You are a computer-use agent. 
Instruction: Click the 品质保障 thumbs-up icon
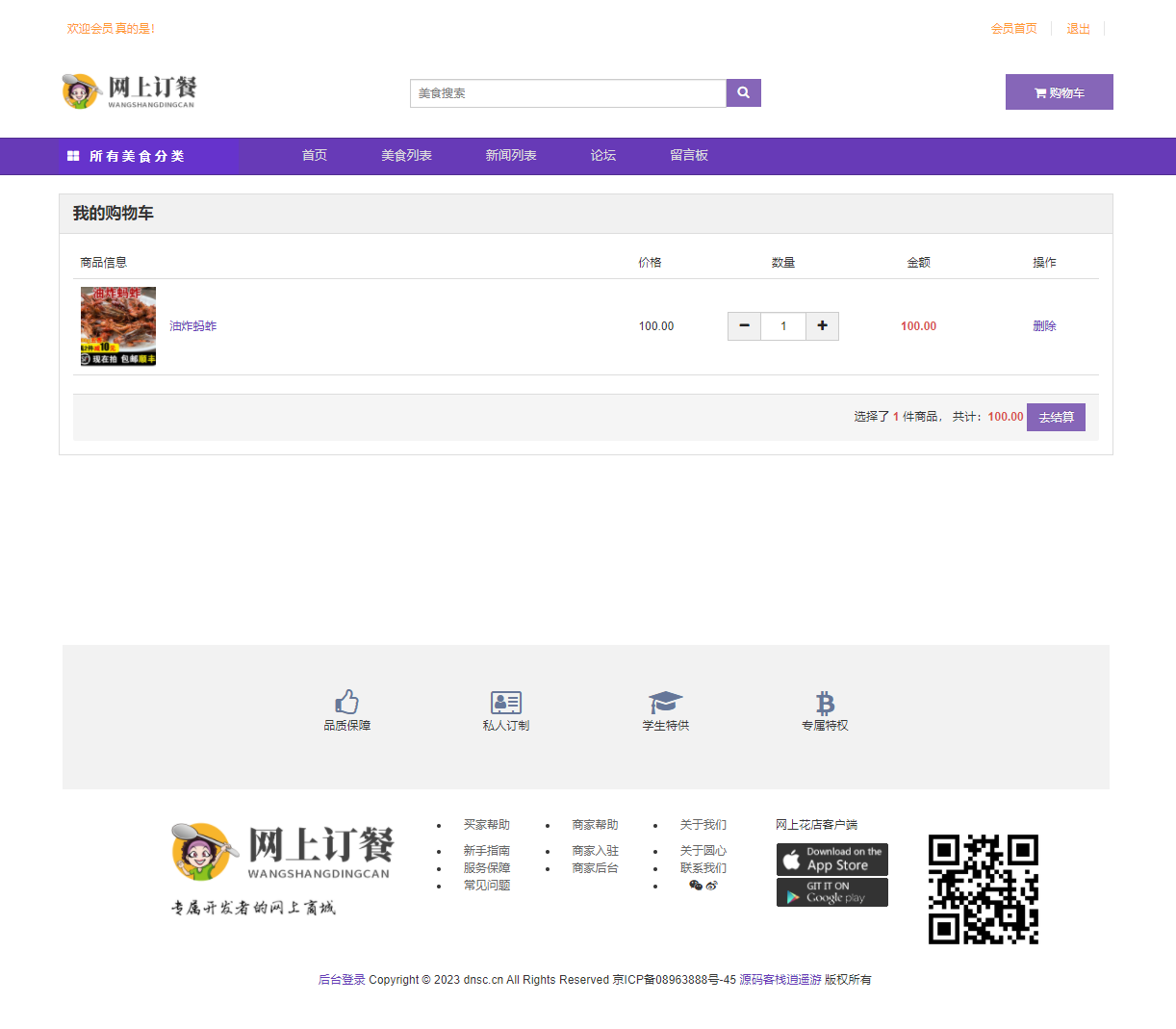click(x=346, y=701)
